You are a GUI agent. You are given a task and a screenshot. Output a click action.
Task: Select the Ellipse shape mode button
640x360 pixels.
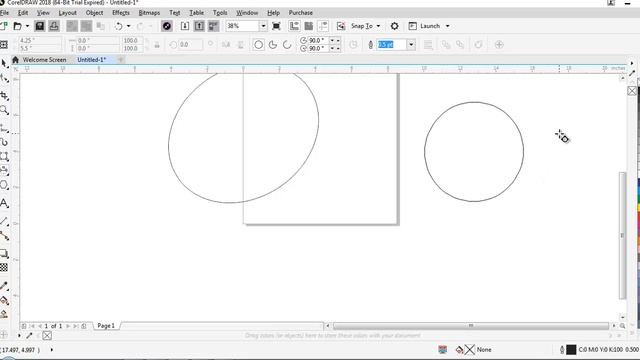[258, 44]
